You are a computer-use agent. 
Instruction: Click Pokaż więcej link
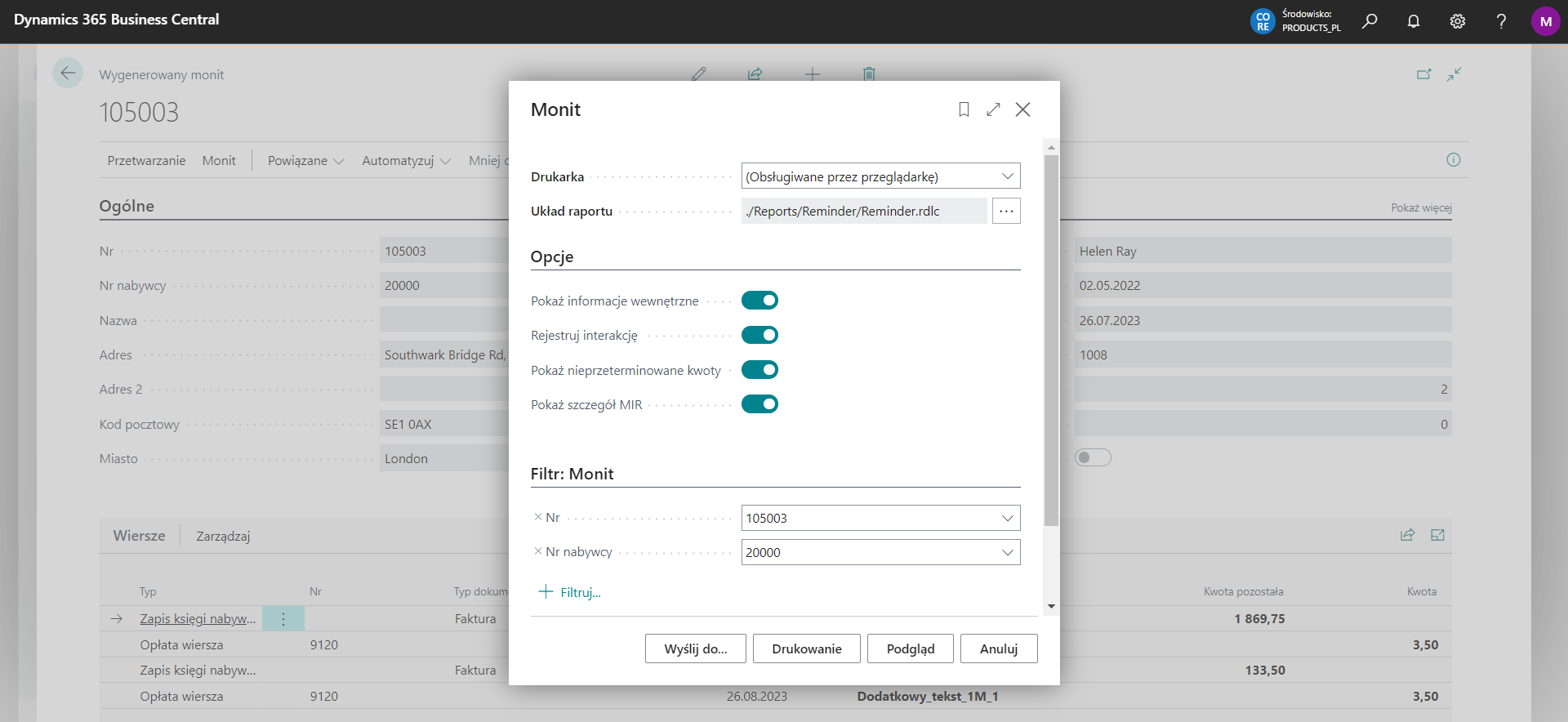[x=1421, y=207]
